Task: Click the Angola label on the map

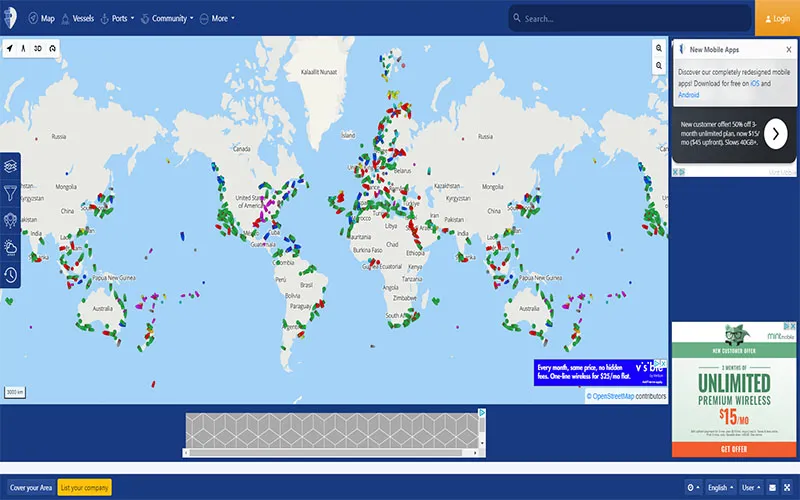Action: click(390, 288)
